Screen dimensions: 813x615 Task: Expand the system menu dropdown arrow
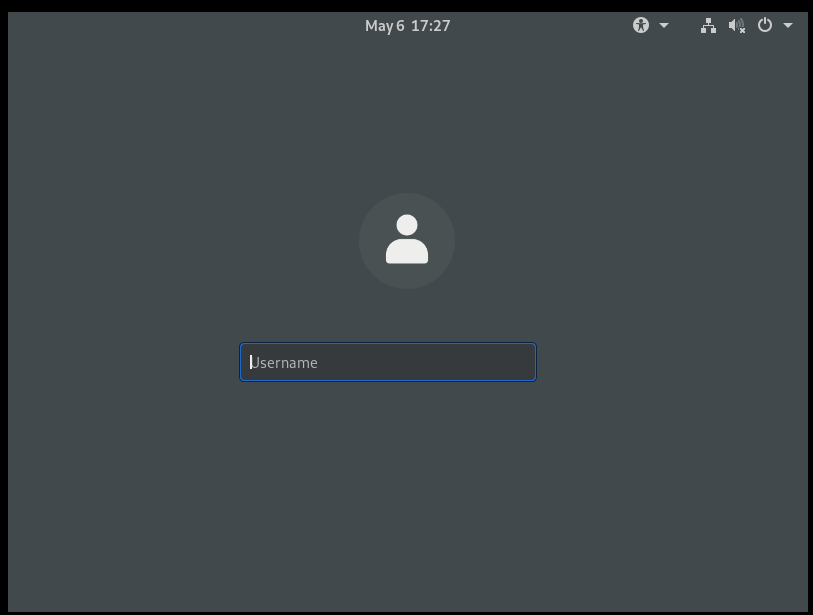[x=788, y=25]
